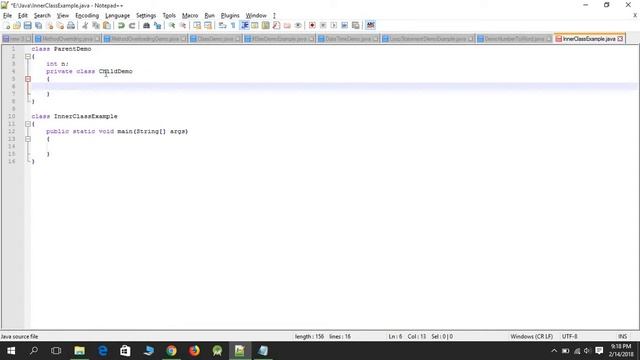This screenshot has width=640, height=360.
Task: Open the Run menu
Action: pyautogui.click(x=209, y=16)
